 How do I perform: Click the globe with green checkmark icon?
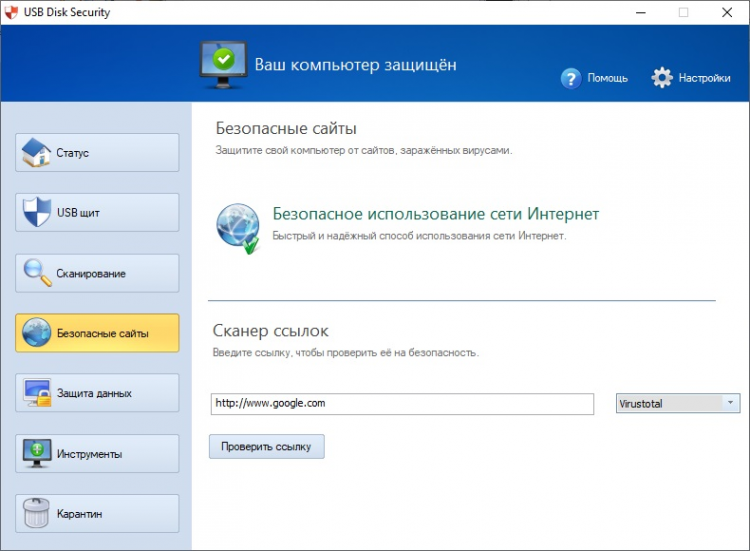coord(238,229)
